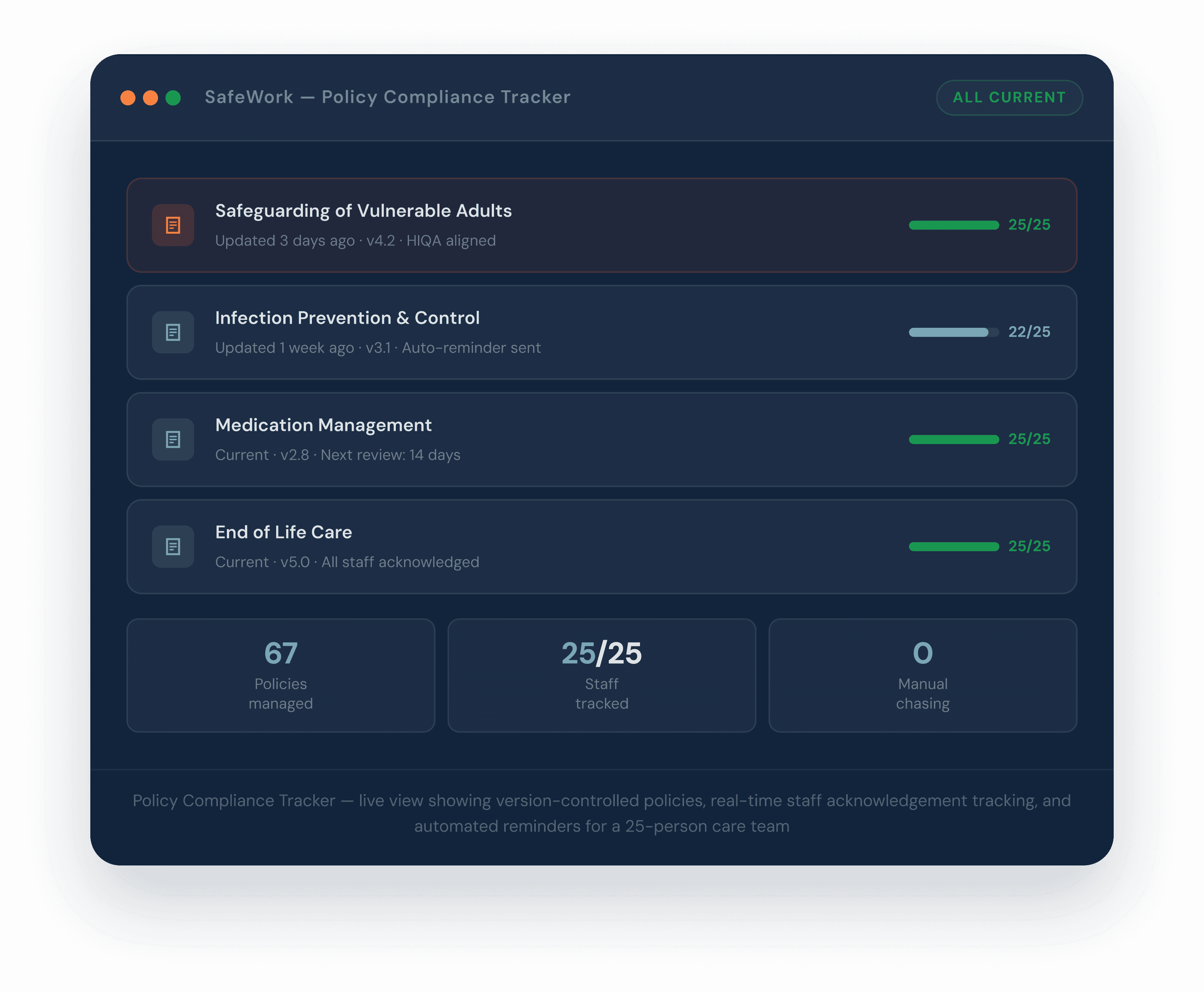Image resolution: width=1204 pixels, height=992 pixels.
Task: Select the Medication Management policy title
Action: 323,425
